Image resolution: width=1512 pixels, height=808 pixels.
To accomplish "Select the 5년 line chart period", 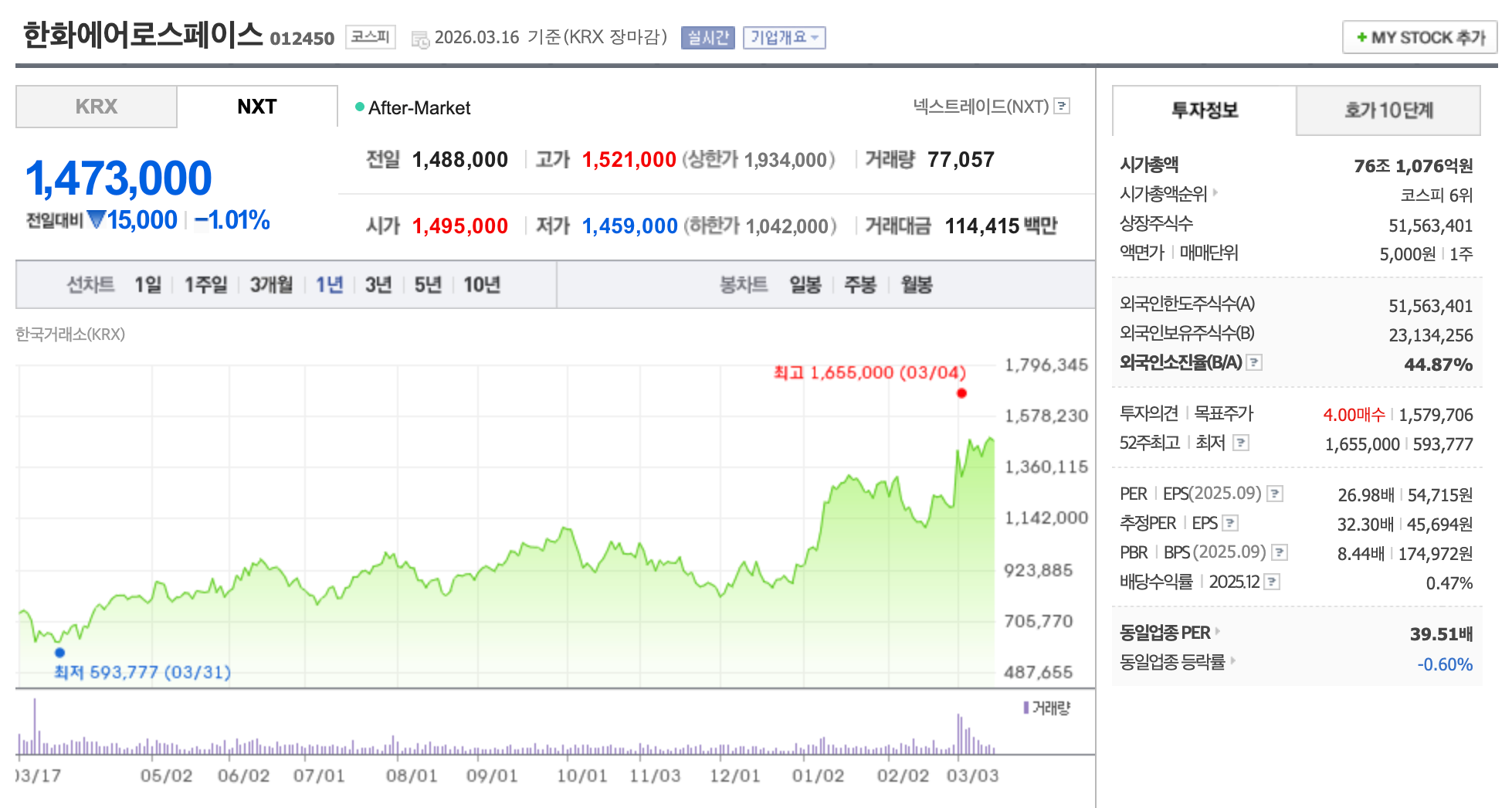I will pyautogui.click(x=428, y=285).
